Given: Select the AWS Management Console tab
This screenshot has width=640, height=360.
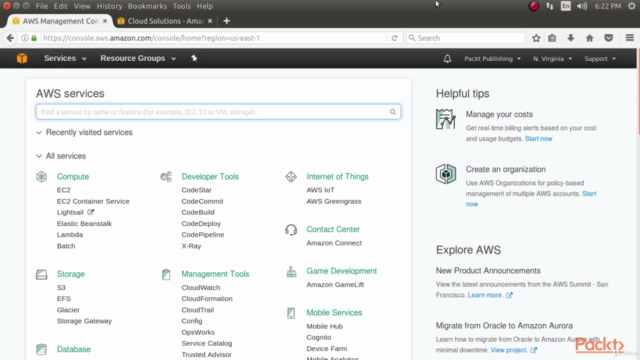Looking at the screenshot, I should click(x=60, y=21).
